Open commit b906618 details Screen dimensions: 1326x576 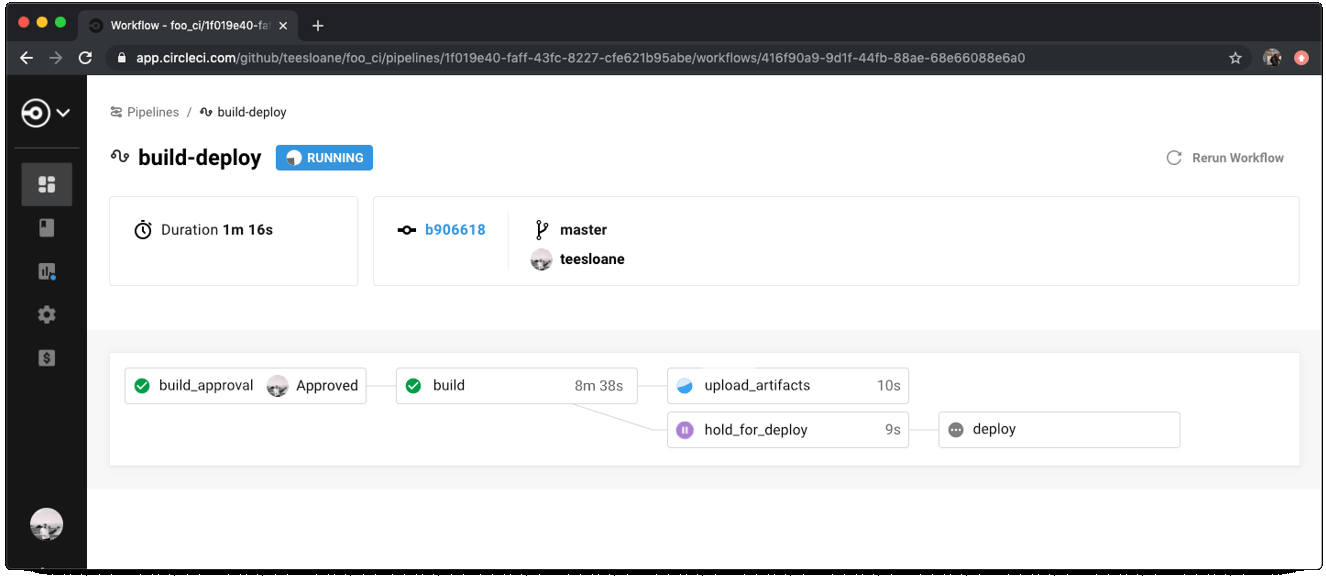(456, 229)
